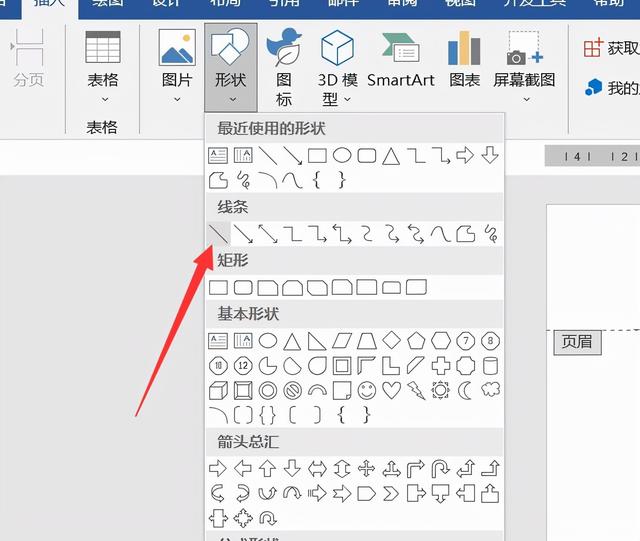Click the 获取 add-ins button
Image resolution: width=640 pixels, height=541 pixels.
pyautogui.click(x=611, y=48)
